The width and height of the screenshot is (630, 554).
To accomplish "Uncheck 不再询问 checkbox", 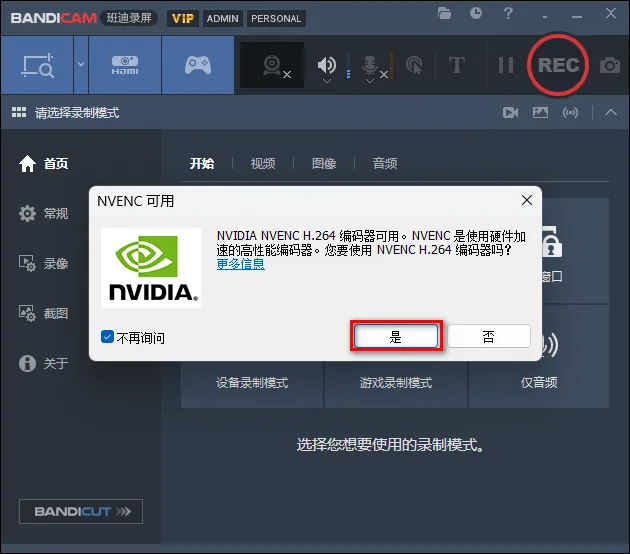I will (x=107, y=337).
